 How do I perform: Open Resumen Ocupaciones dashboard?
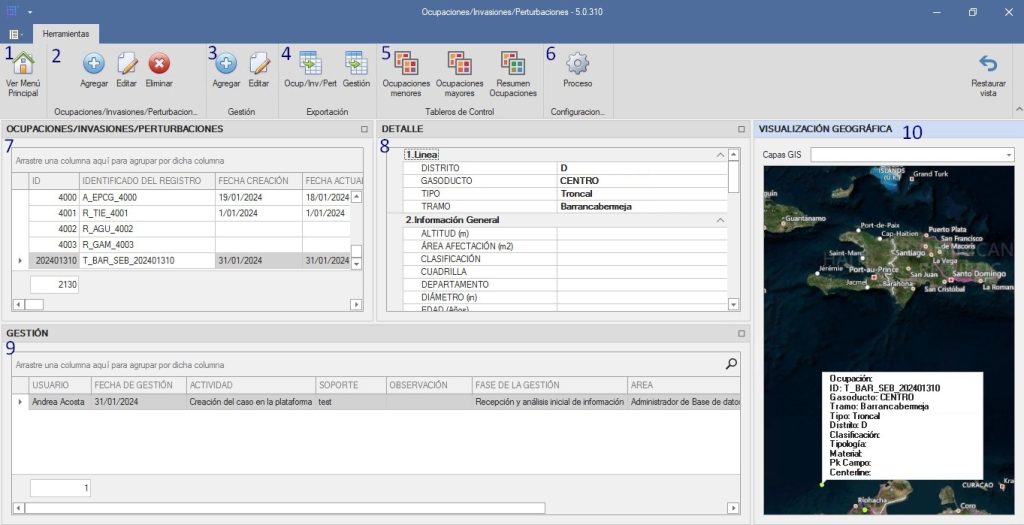click(x=513, y=65)
